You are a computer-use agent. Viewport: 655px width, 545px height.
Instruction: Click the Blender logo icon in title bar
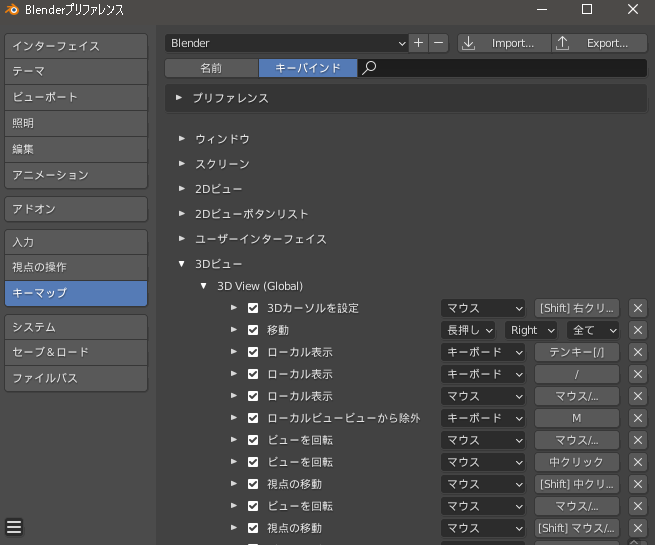point(12,9)
